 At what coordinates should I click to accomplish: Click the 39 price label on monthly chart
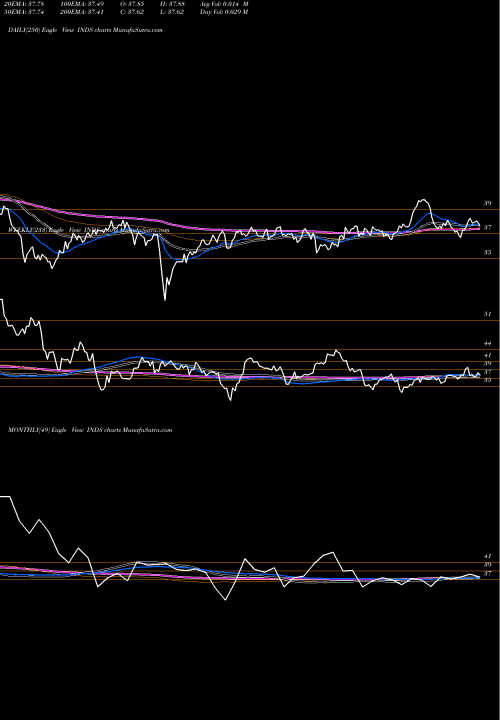(488, 565)
